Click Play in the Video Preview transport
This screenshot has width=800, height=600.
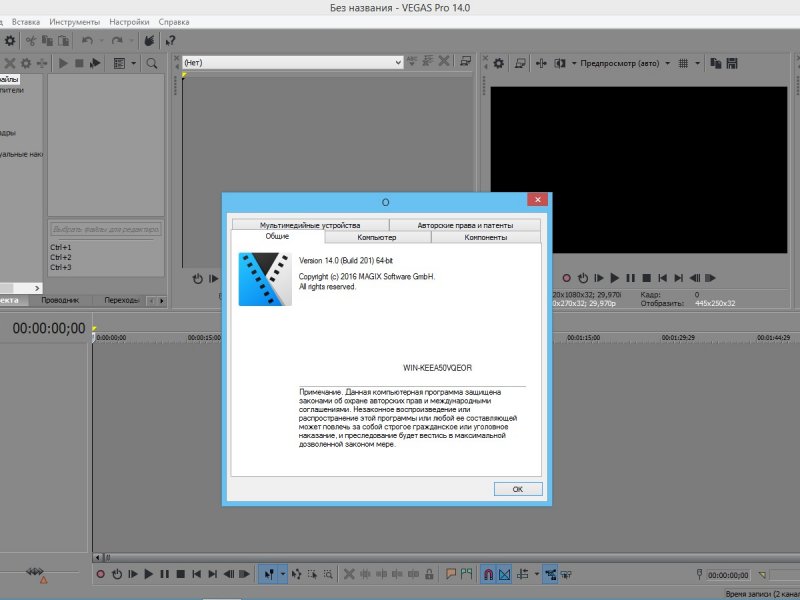(614, 278)
